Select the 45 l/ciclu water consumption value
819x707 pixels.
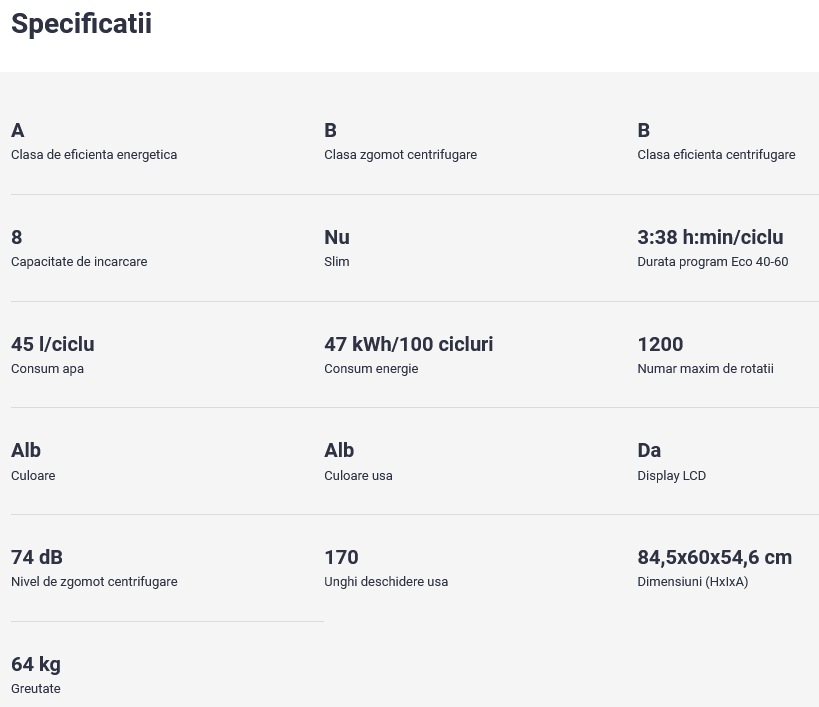53,345
